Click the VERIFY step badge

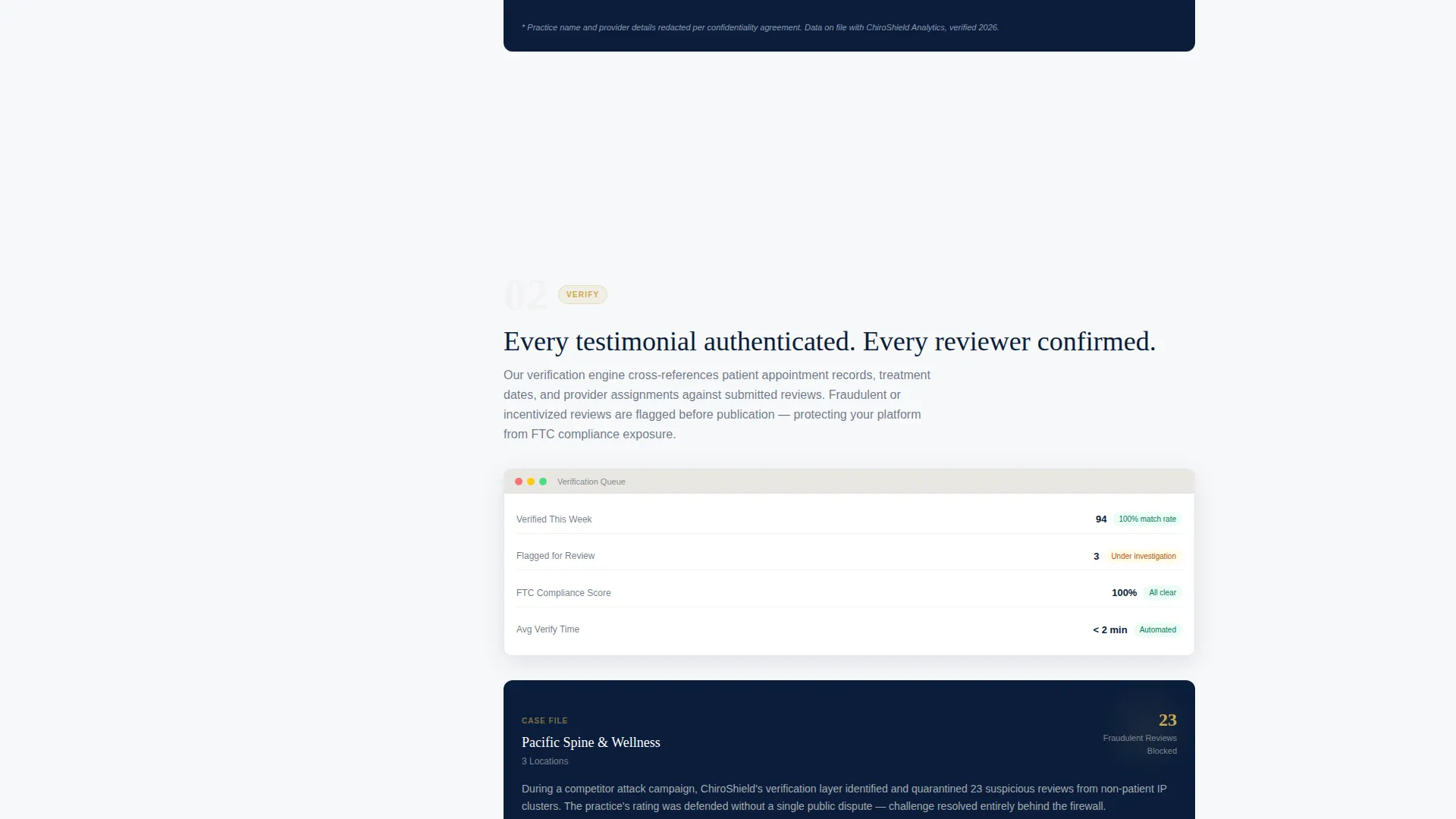coord(582,294)
